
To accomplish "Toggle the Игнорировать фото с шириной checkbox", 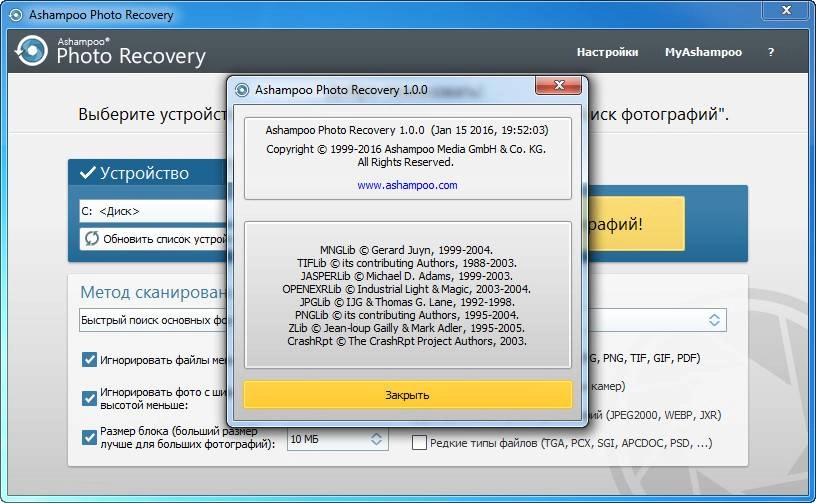I will coord(89,398).
